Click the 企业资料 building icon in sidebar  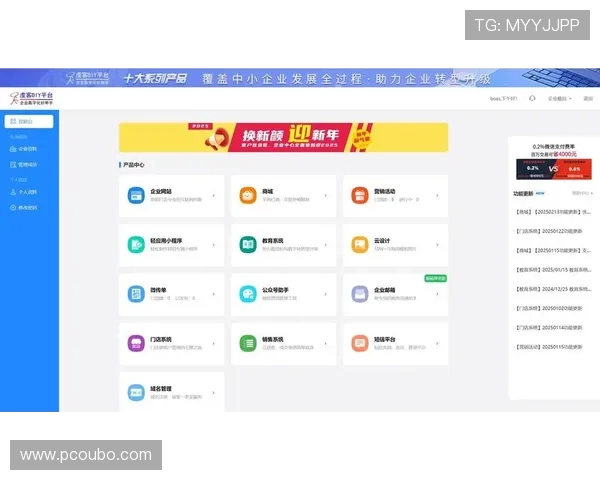(13, 149)
